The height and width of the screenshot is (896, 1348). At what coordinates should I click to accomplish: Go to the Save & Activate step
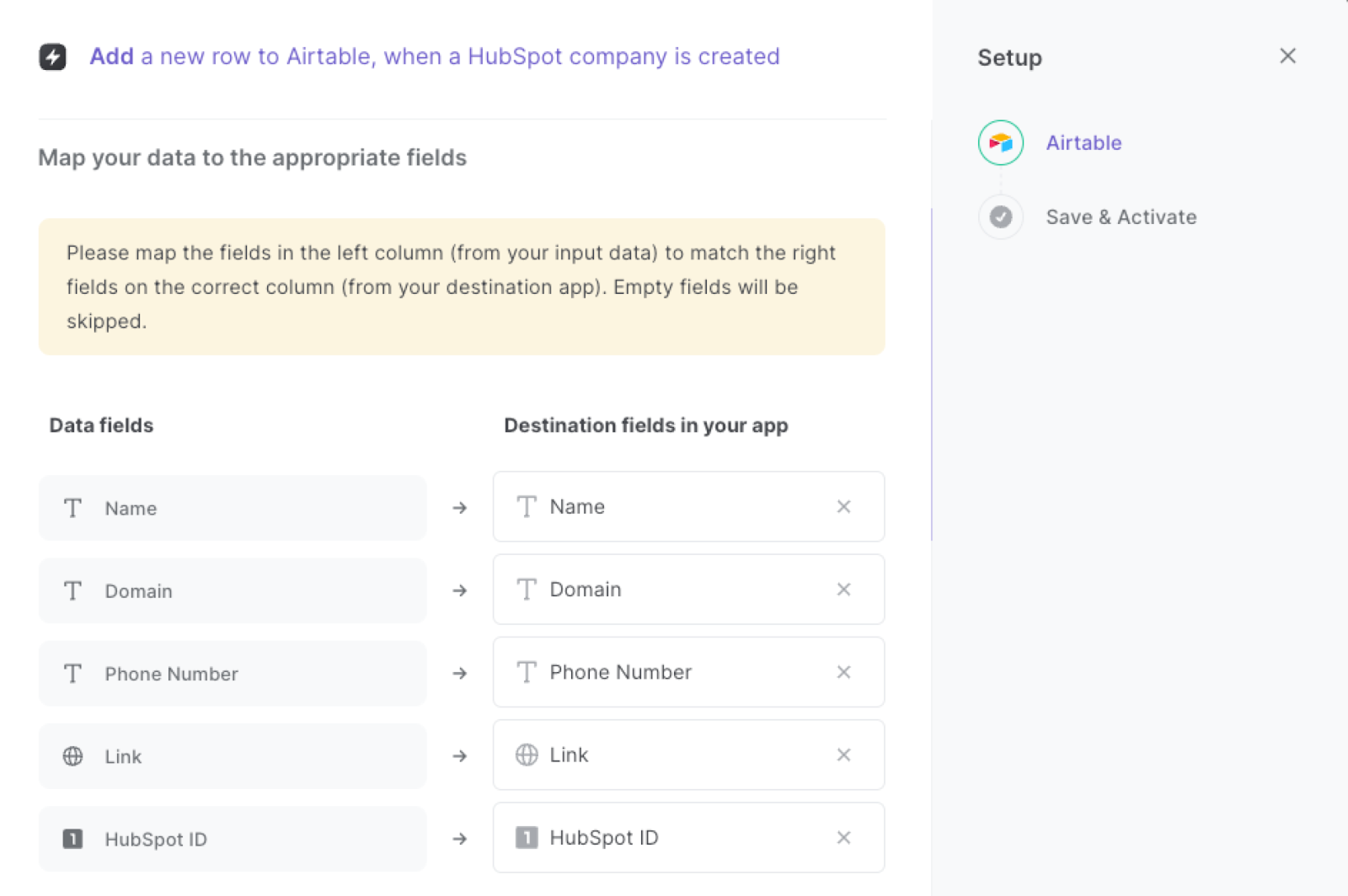pos(1121,217)
